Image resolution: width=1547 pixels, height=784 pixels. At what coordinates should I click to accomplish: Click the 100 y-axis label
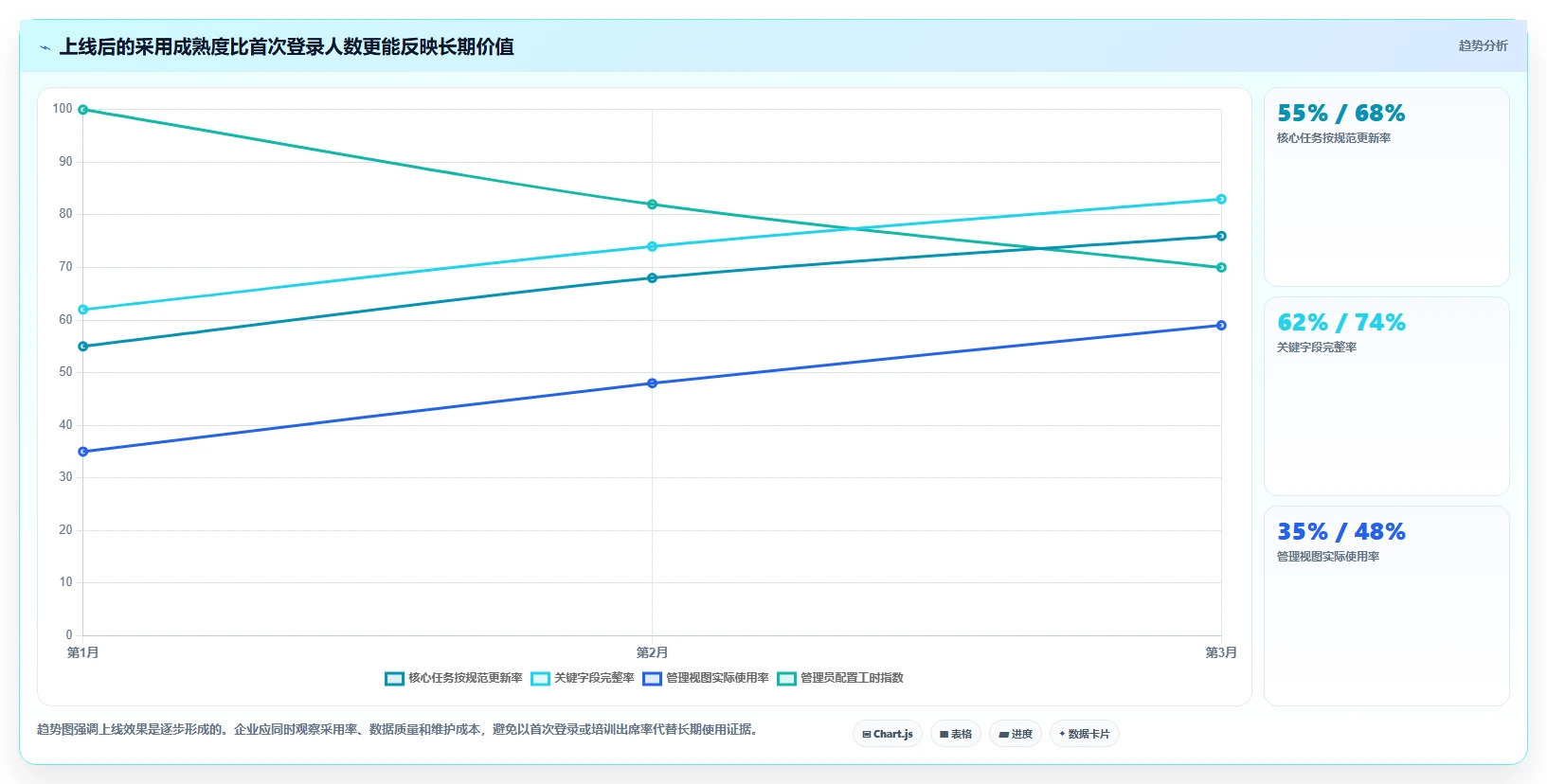click(63, 109)
